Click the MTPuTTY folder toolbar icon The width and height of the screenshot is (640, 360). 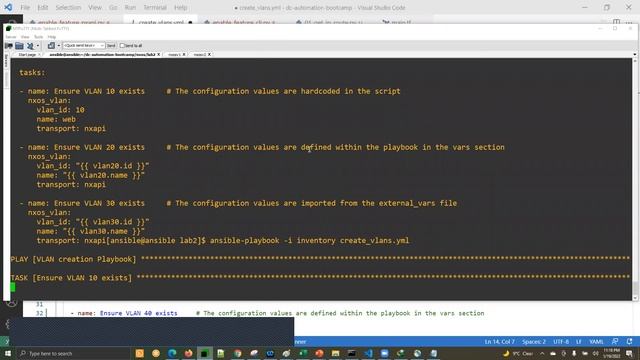[x=19, y=46]
